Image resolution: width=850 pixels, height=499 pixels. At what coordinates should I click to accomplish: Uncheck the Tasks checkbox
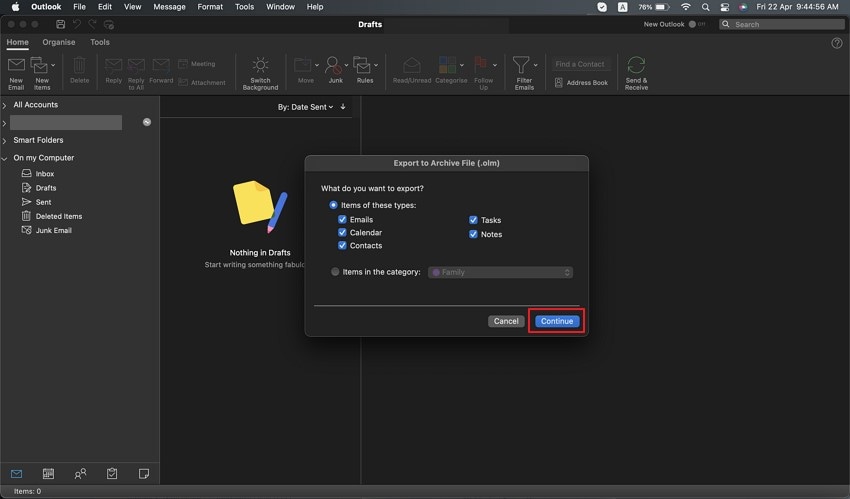pyautogui.click(x=473, y=220)
